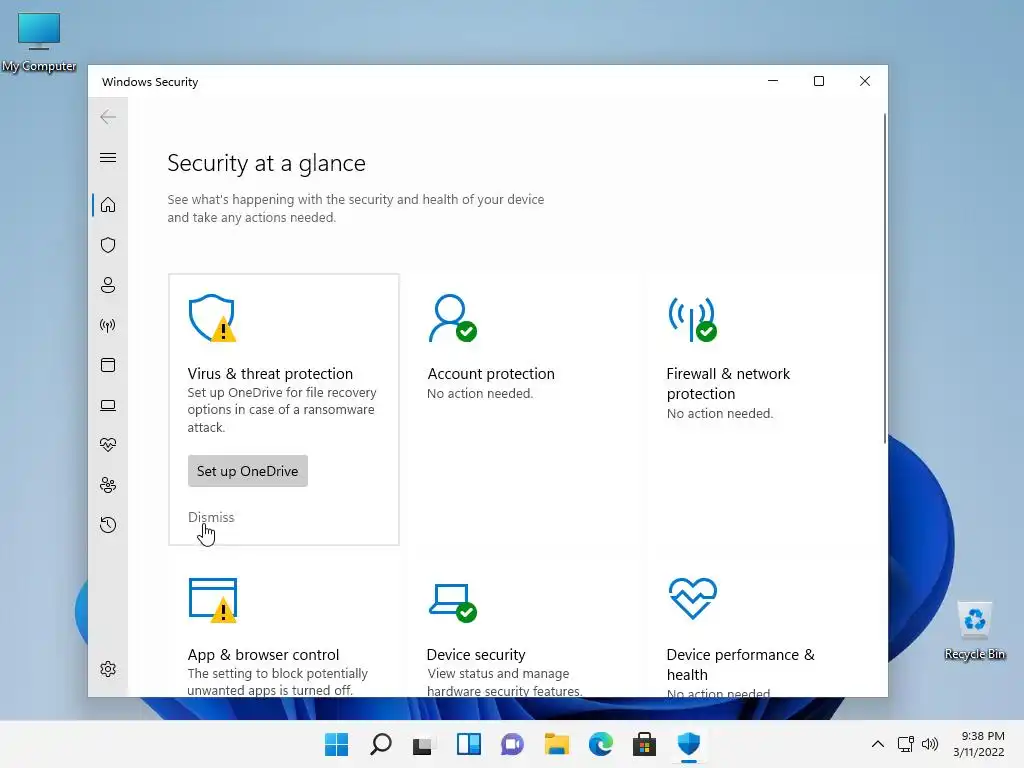The height and width of the screenshot is (768, 1024).
Task: Open App & browser control heading
Action: (x=263, y=654)
